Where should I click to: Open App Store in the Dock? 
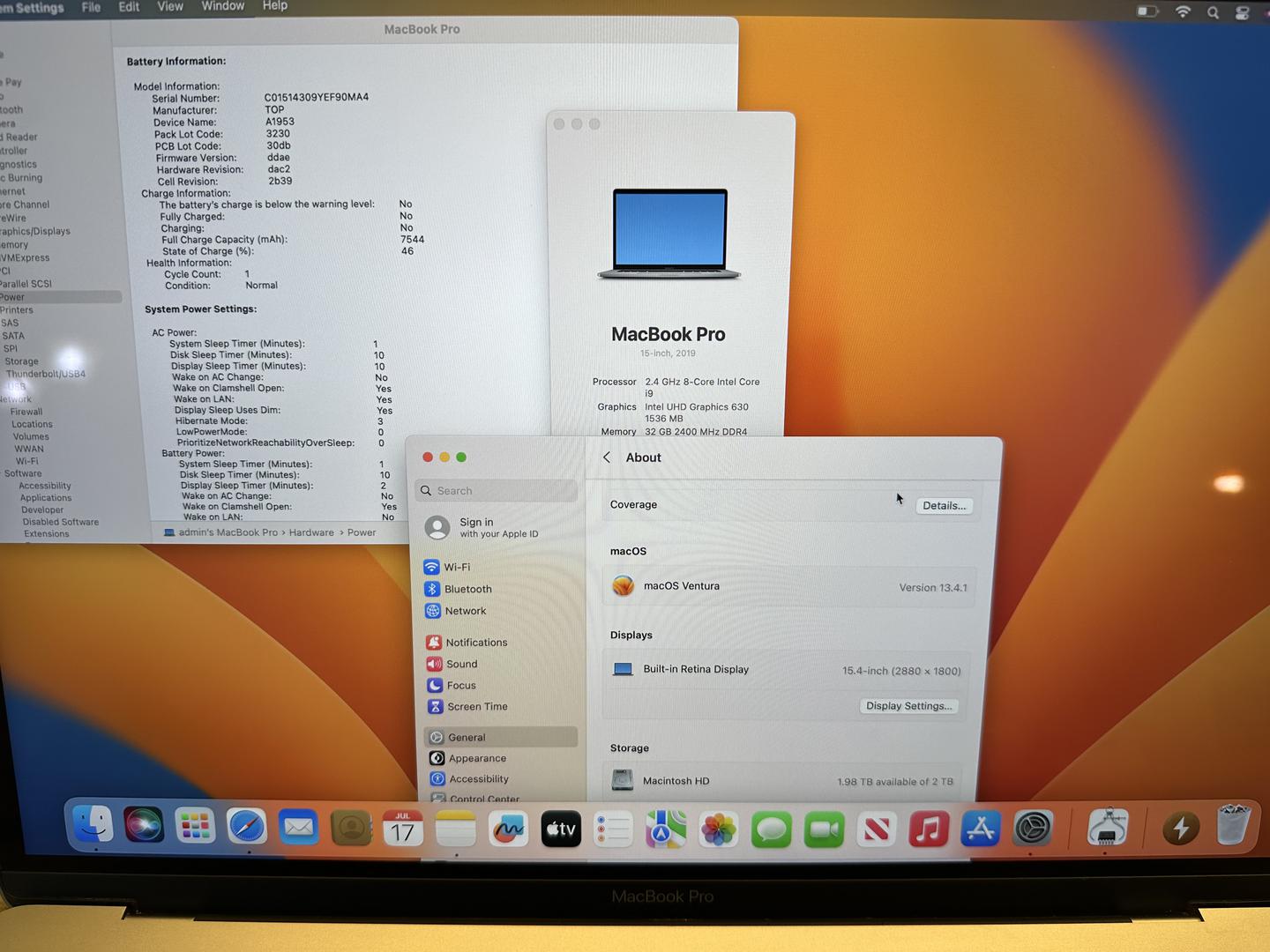(x=981, y=829)
